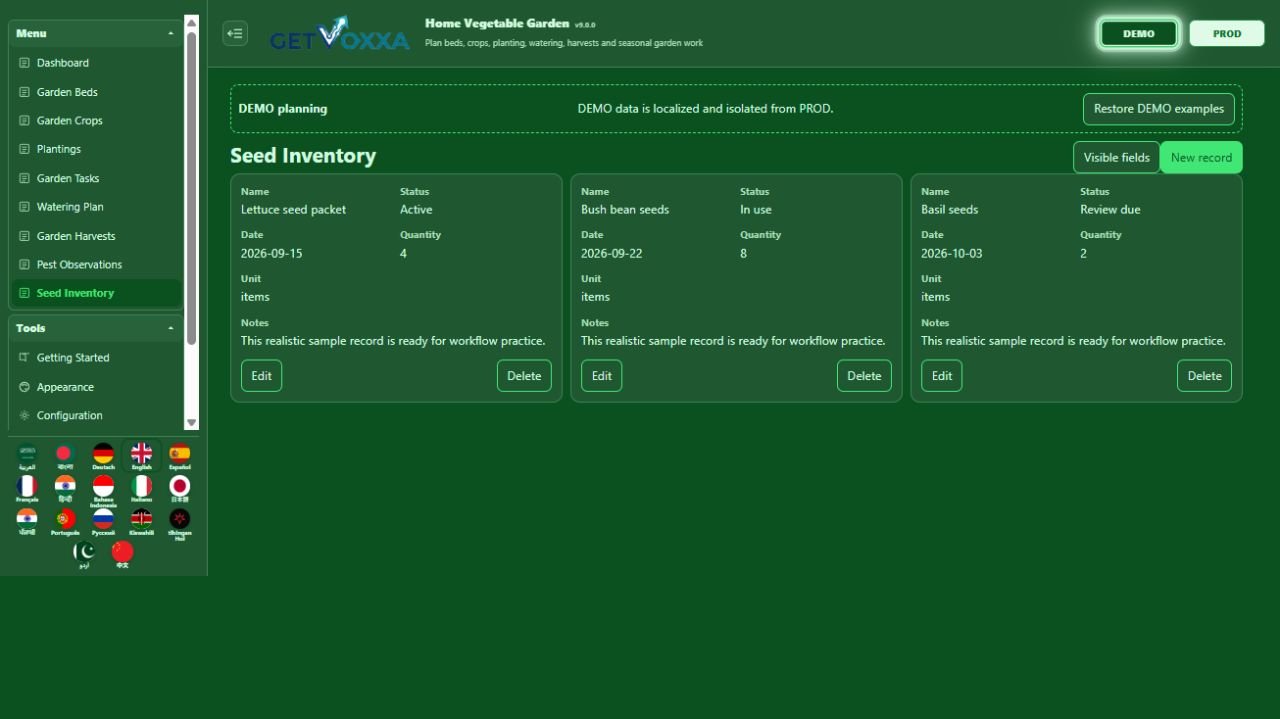Open Garden Crops menu item

[96, 120]
